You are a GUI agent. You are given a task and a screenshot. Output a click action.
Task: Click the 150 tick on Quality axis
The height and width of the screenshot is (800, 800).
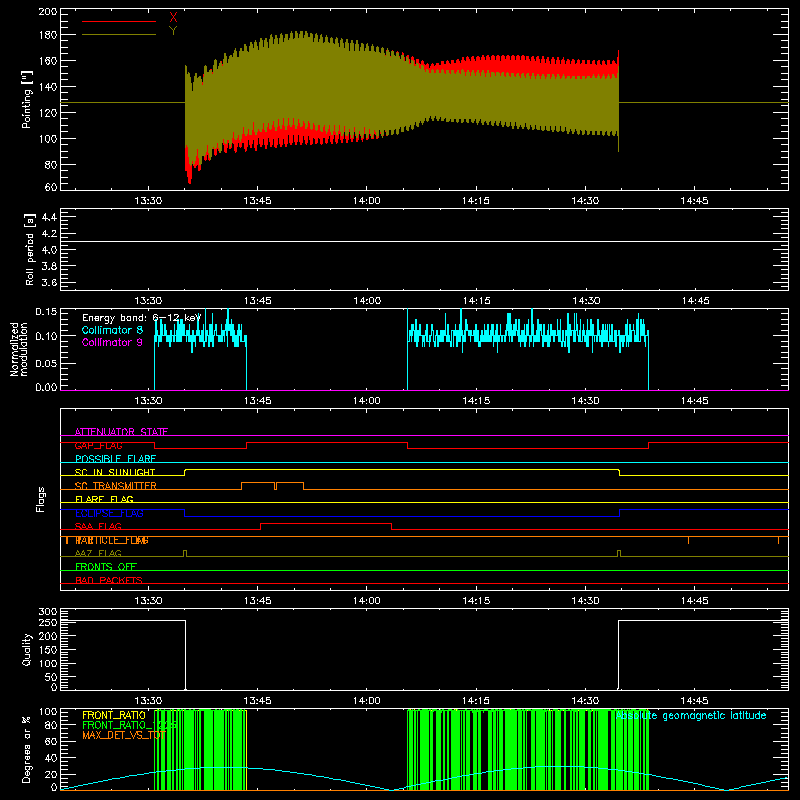point(48,650)
